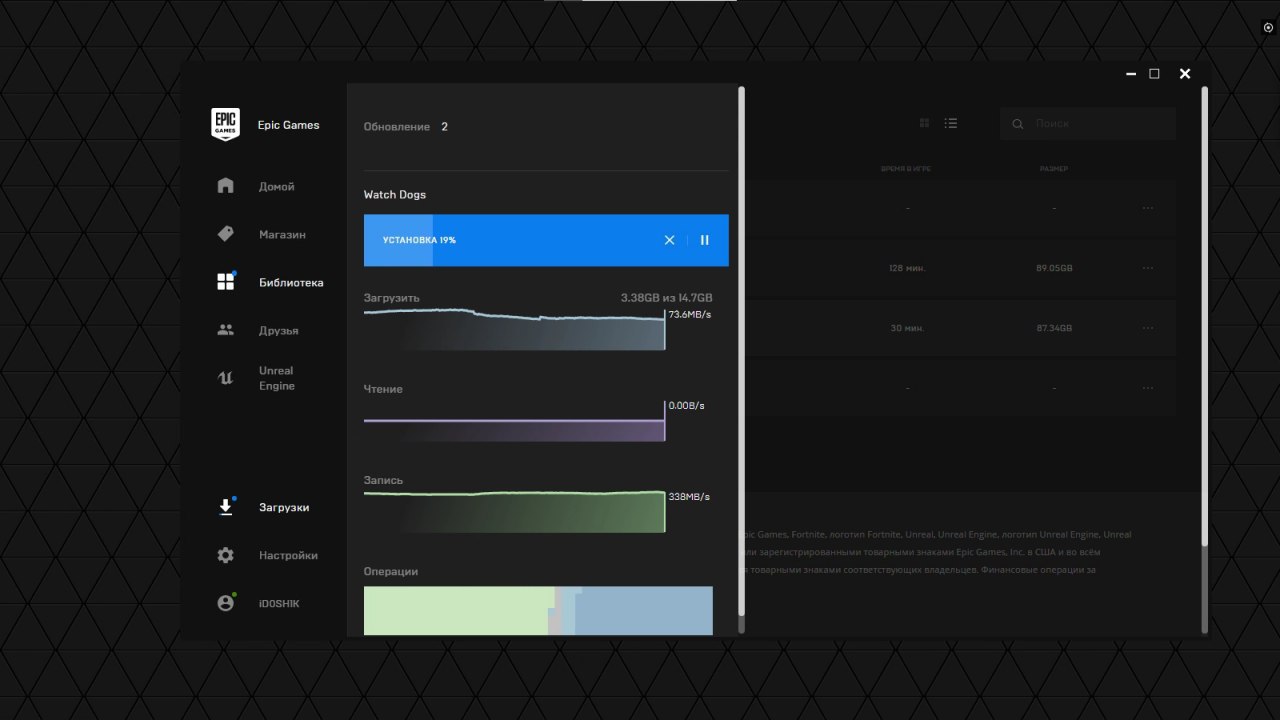Click the top-right corner desktop overlay icon

1268,28
